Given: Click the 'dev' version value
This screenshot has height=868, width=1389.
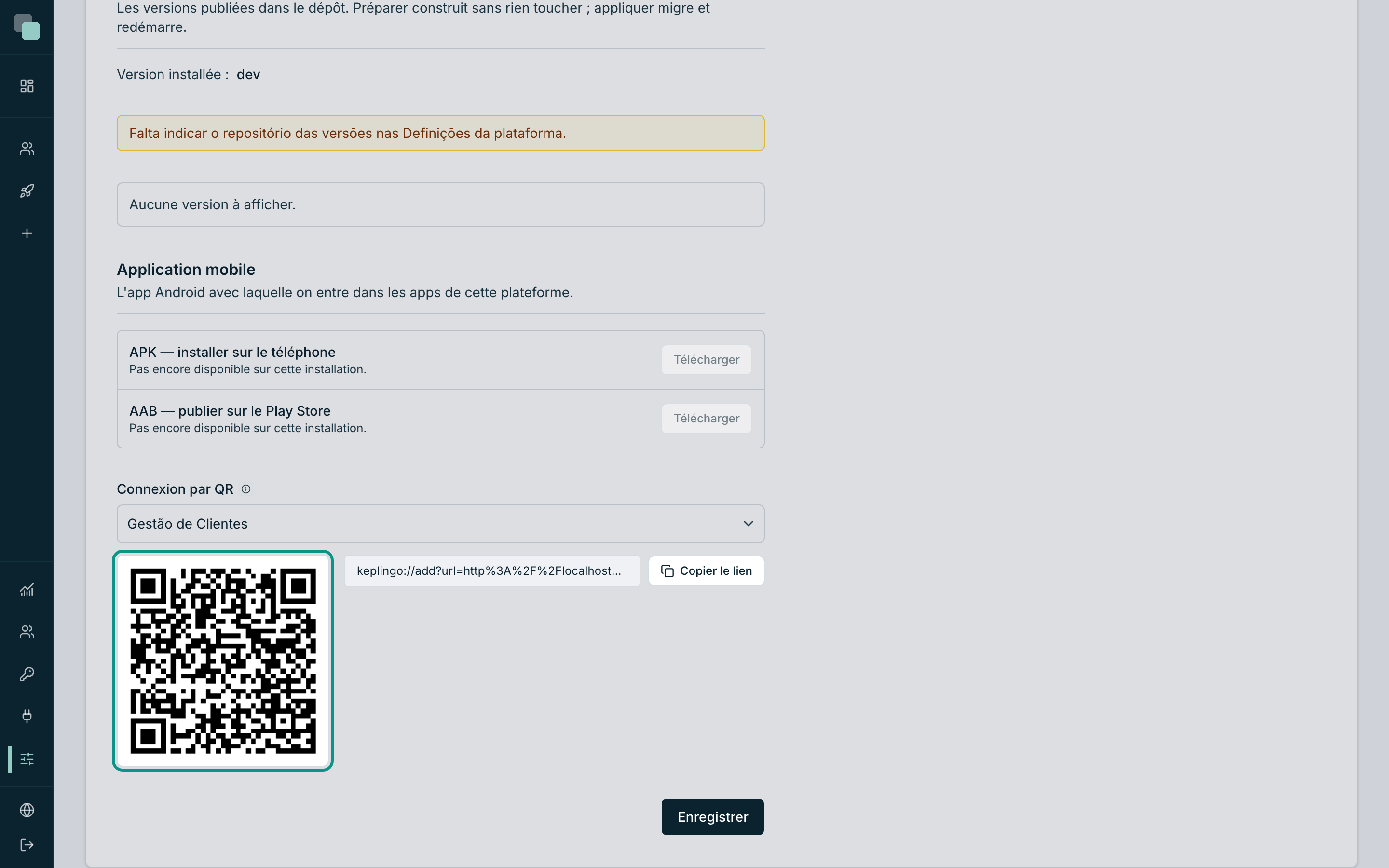Looking at the screenshot, I should 248,75.
